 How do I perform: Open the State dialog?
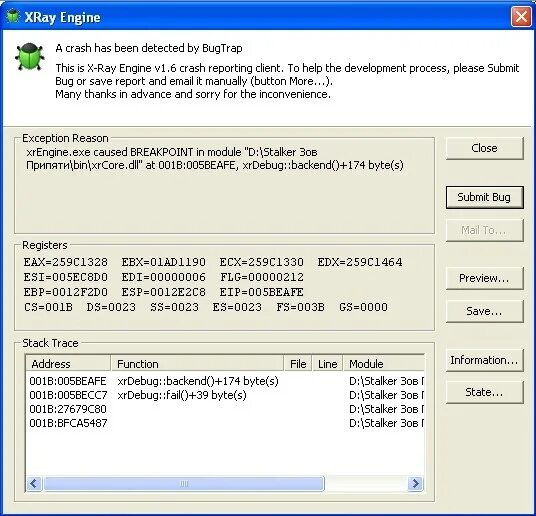pos(484,392)
